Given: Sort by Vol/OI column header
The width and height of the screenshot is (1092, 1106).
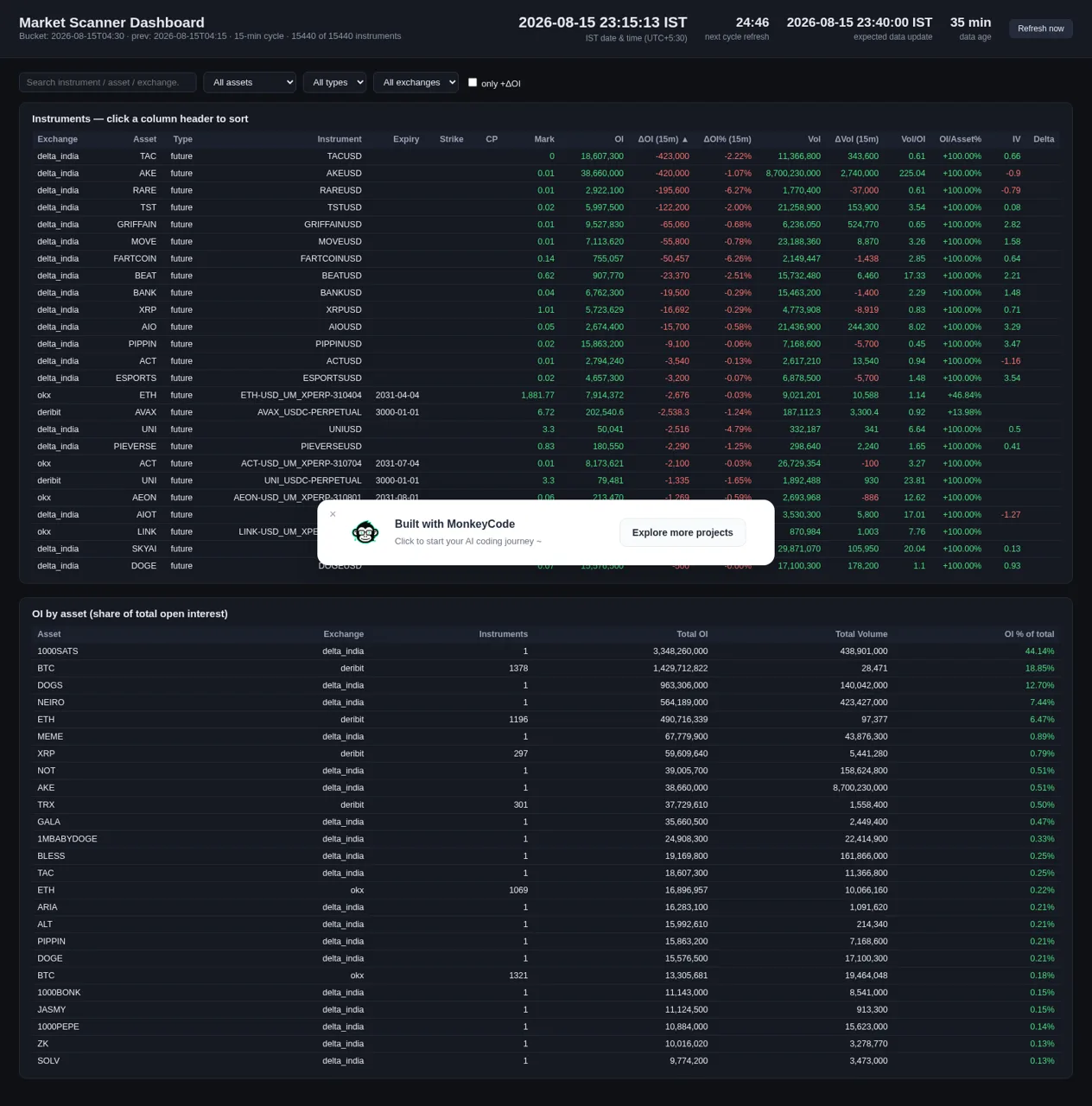Looking at the screenshot, I should pyautogui.click(x=913, y=139).
